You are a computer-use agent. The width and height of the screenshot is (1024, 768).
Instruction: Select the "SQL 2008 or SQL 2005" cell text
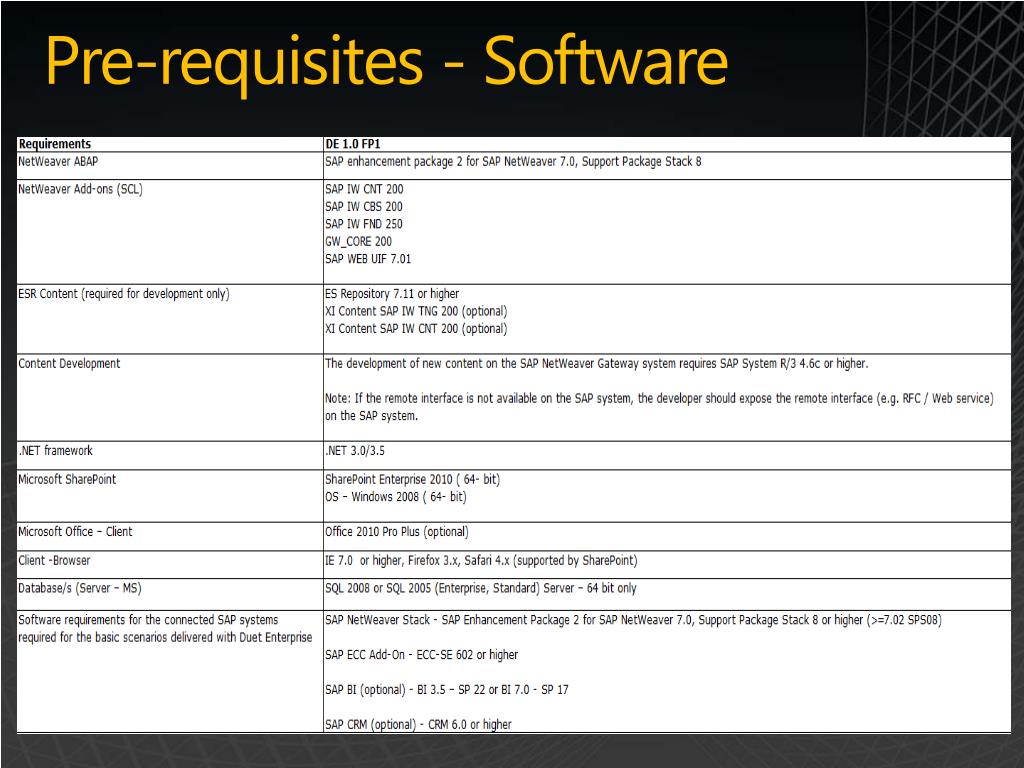point(481,588)
